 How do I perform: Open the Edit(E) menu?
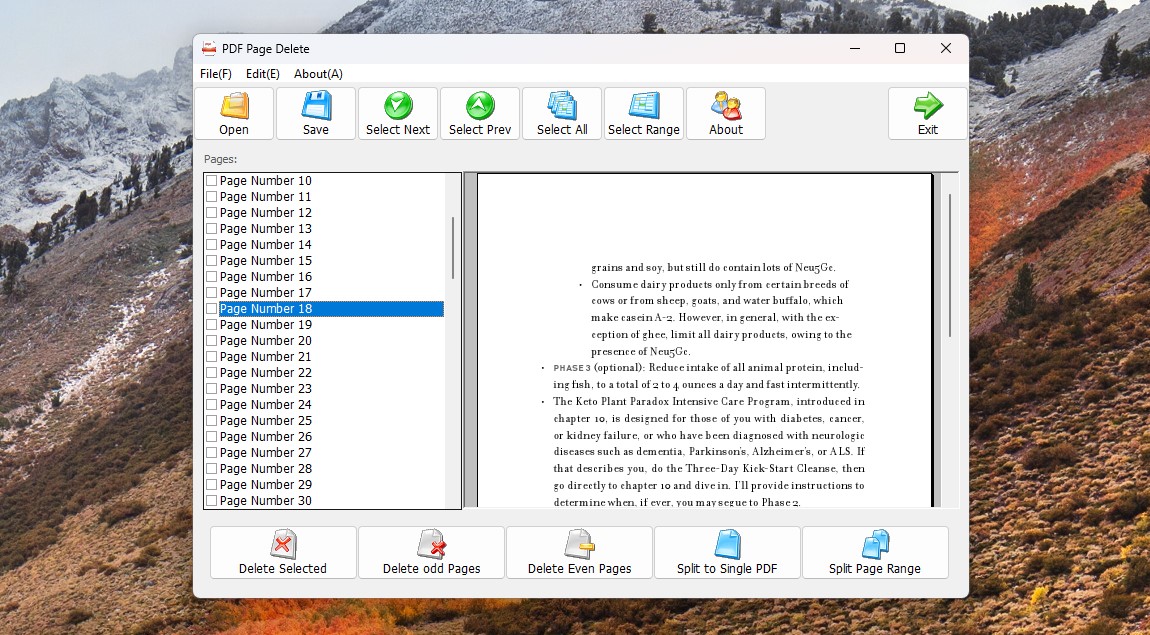pos(263,74)
